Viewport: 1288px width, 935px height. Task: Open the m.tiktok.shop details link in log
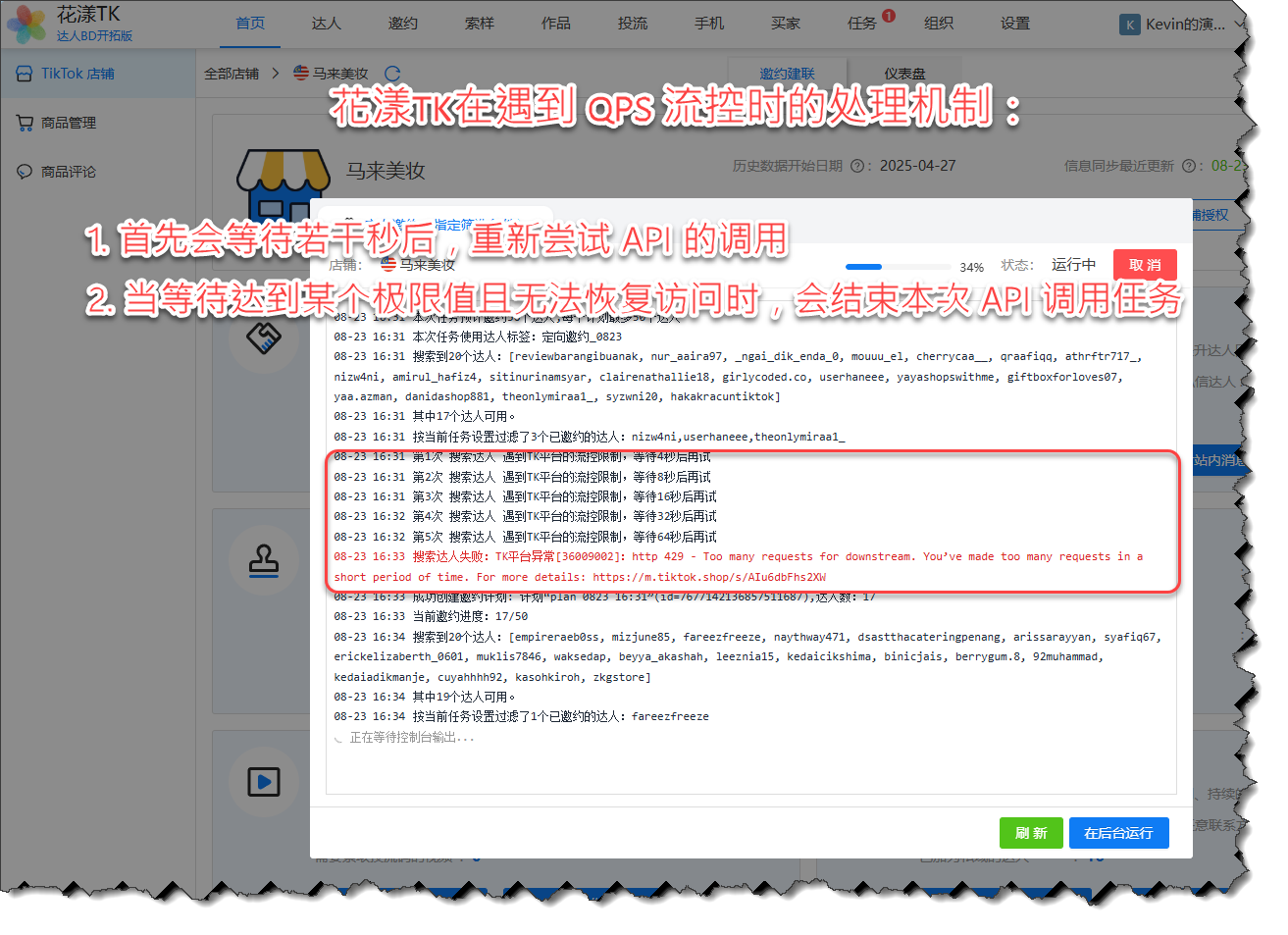click(x=709, y=577)
